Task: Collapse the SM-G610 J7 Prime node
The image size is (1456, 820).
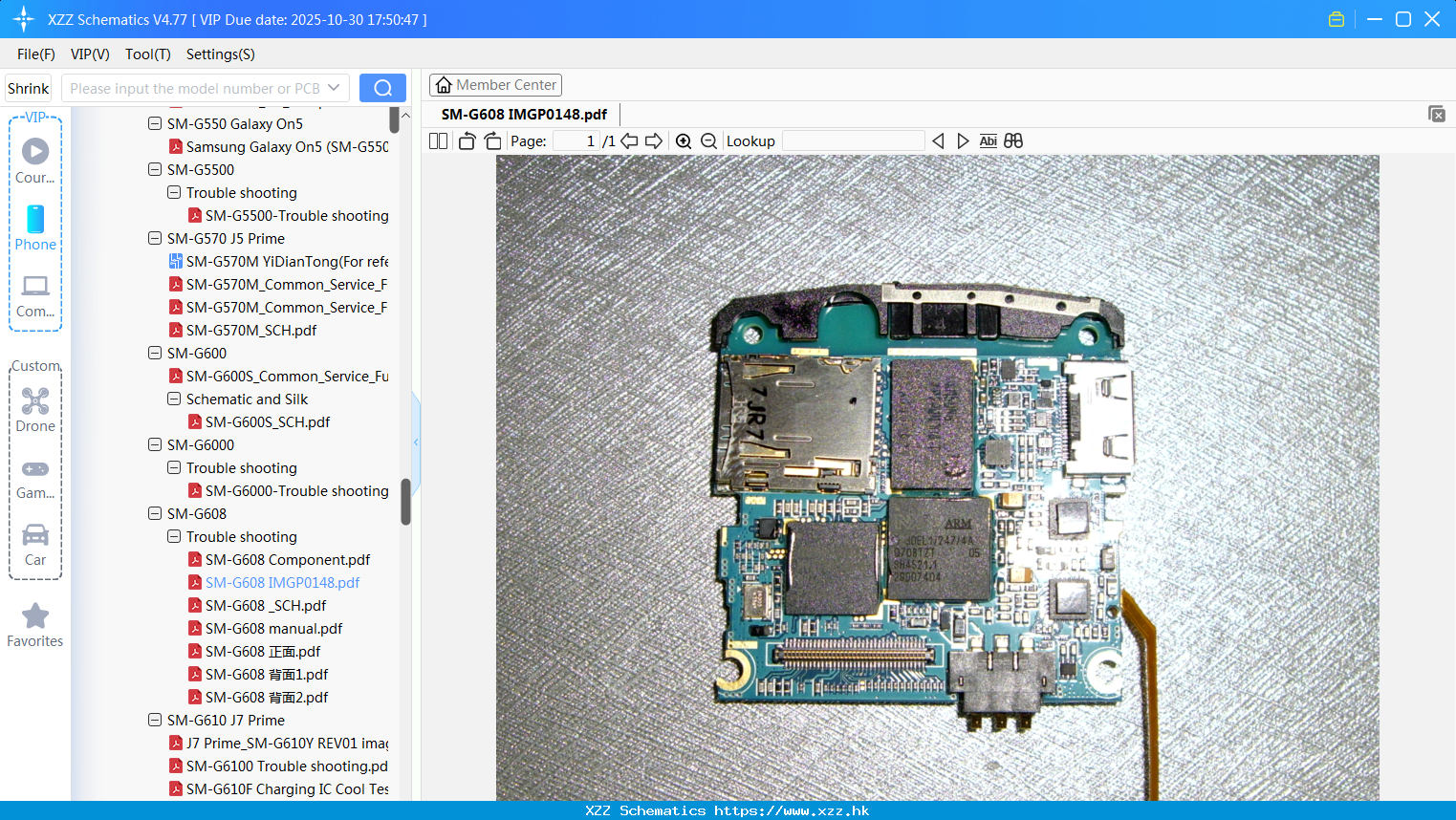Action: click(155, 721)
